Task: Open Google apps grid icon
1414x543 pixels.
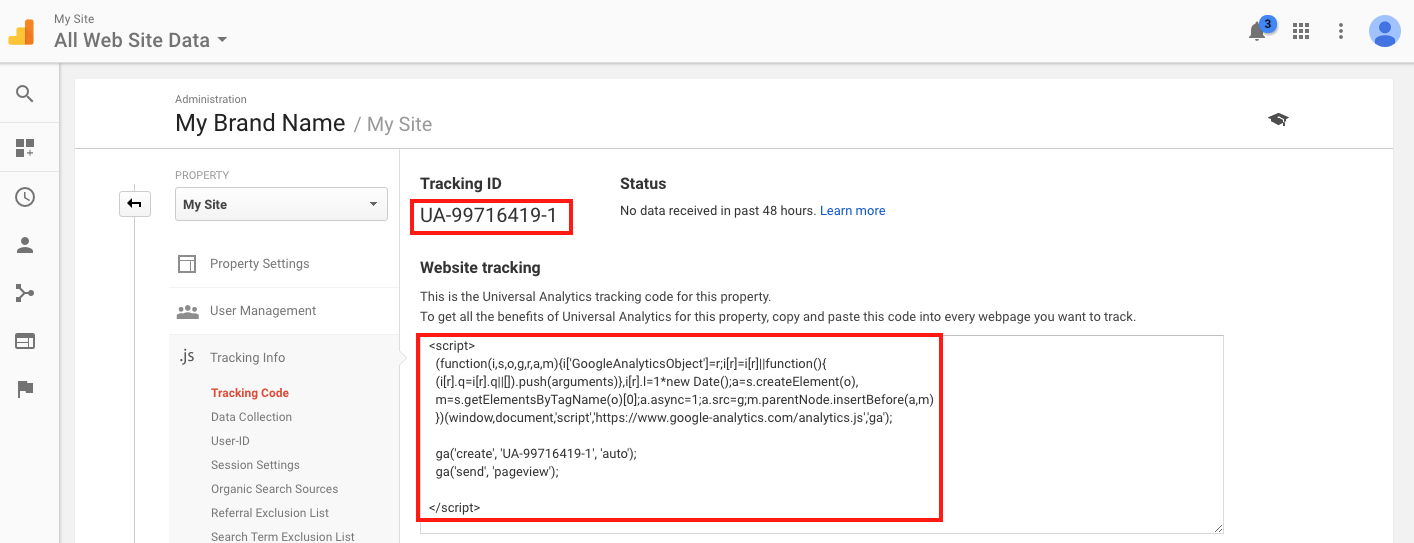Action: coord(1301,31)
